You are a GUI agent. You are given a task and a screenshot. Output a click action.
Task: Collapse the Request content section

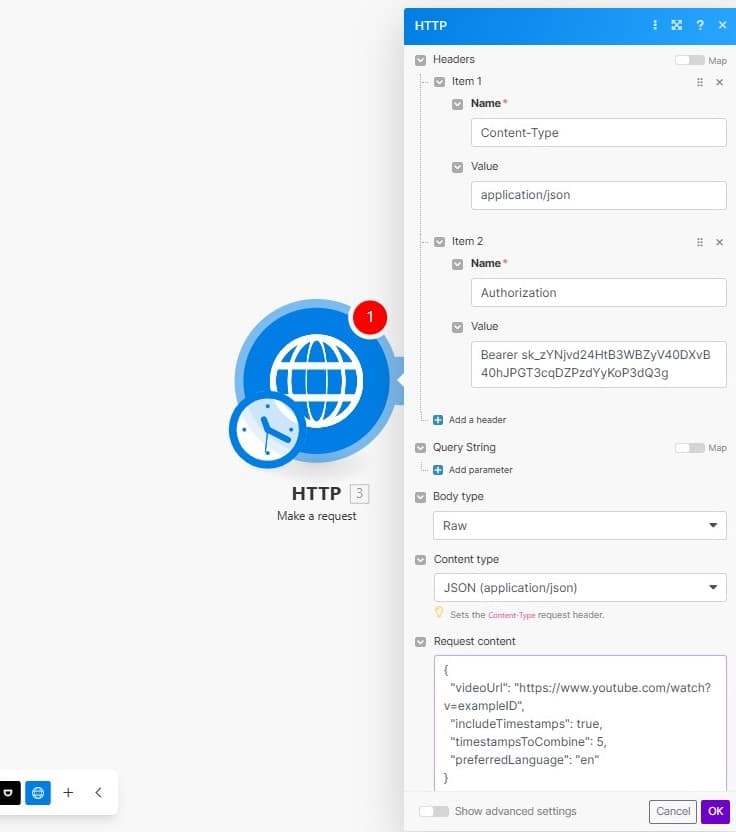pyautogui.click(x=420, y=642)
